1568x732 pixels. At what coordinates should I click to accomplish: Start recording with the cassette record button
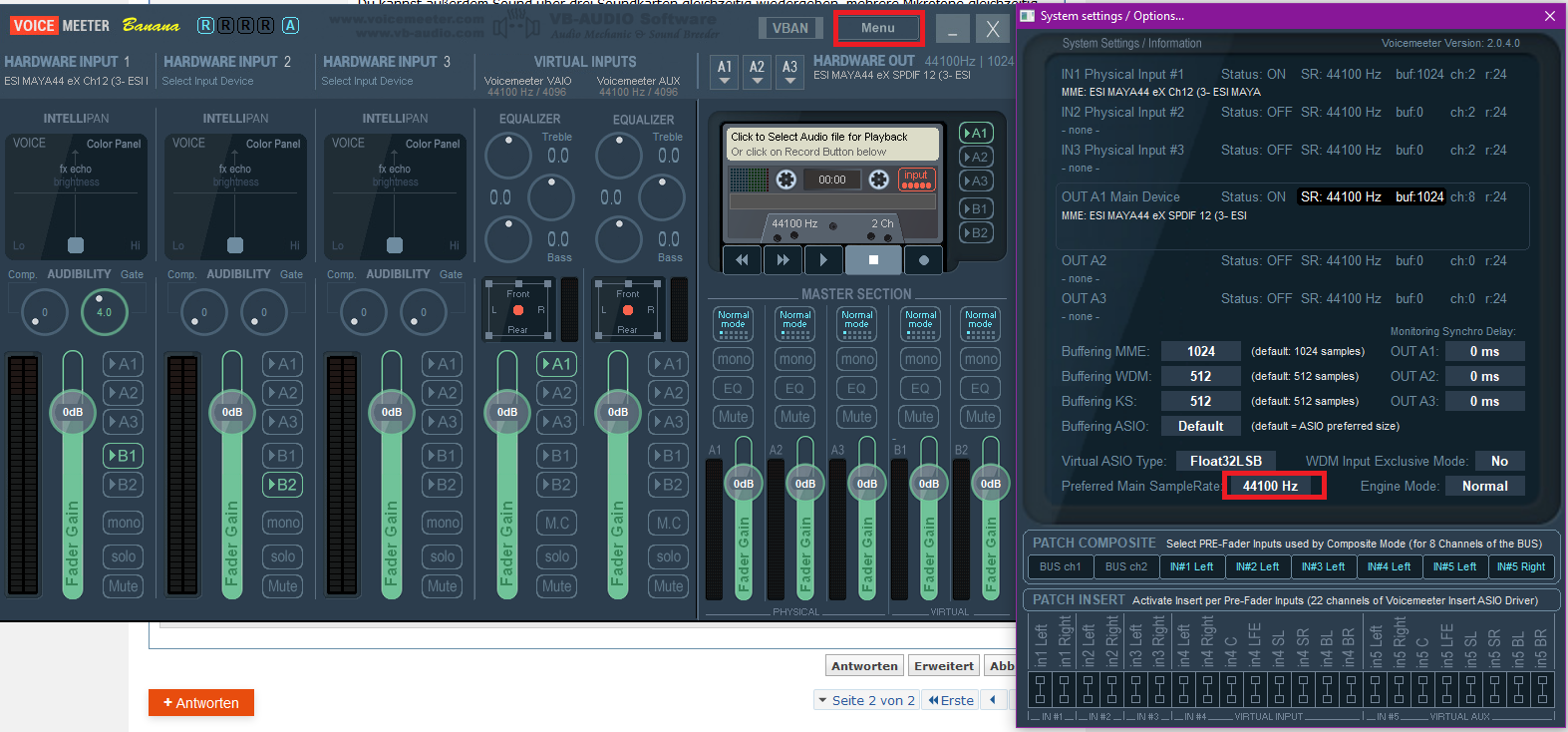pos(924,259)
